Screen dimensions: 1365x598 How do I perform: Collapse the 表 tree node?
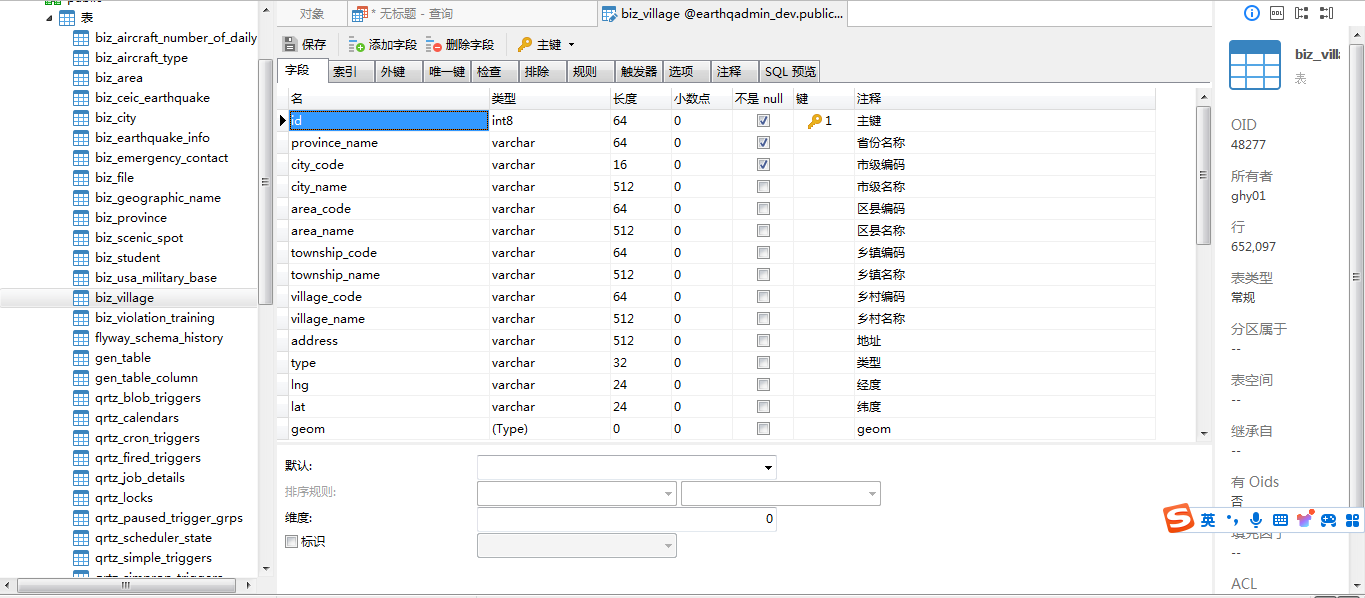coord(48,18)
